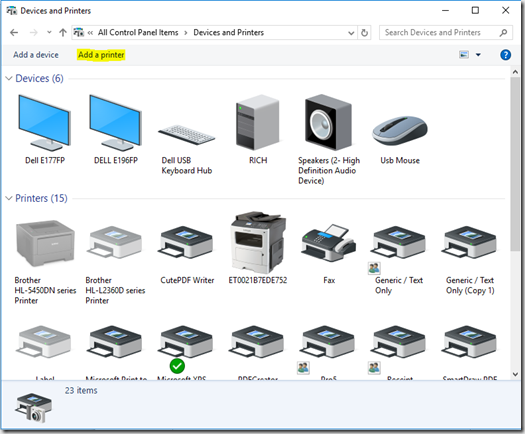Click the details pane printer camera icon
This screenshot has height=434, width=525.
pos(33,408)
